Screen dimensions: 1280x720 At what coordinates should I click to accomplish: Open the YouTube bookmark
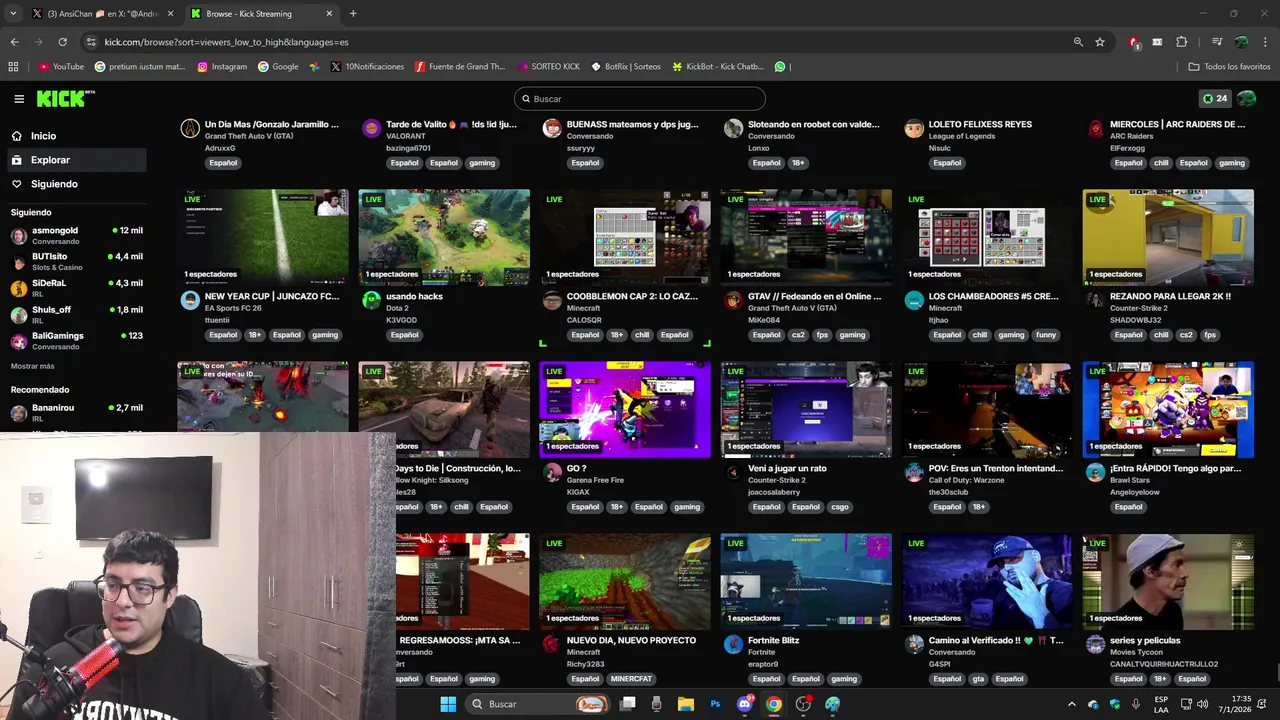coord(61,67)
